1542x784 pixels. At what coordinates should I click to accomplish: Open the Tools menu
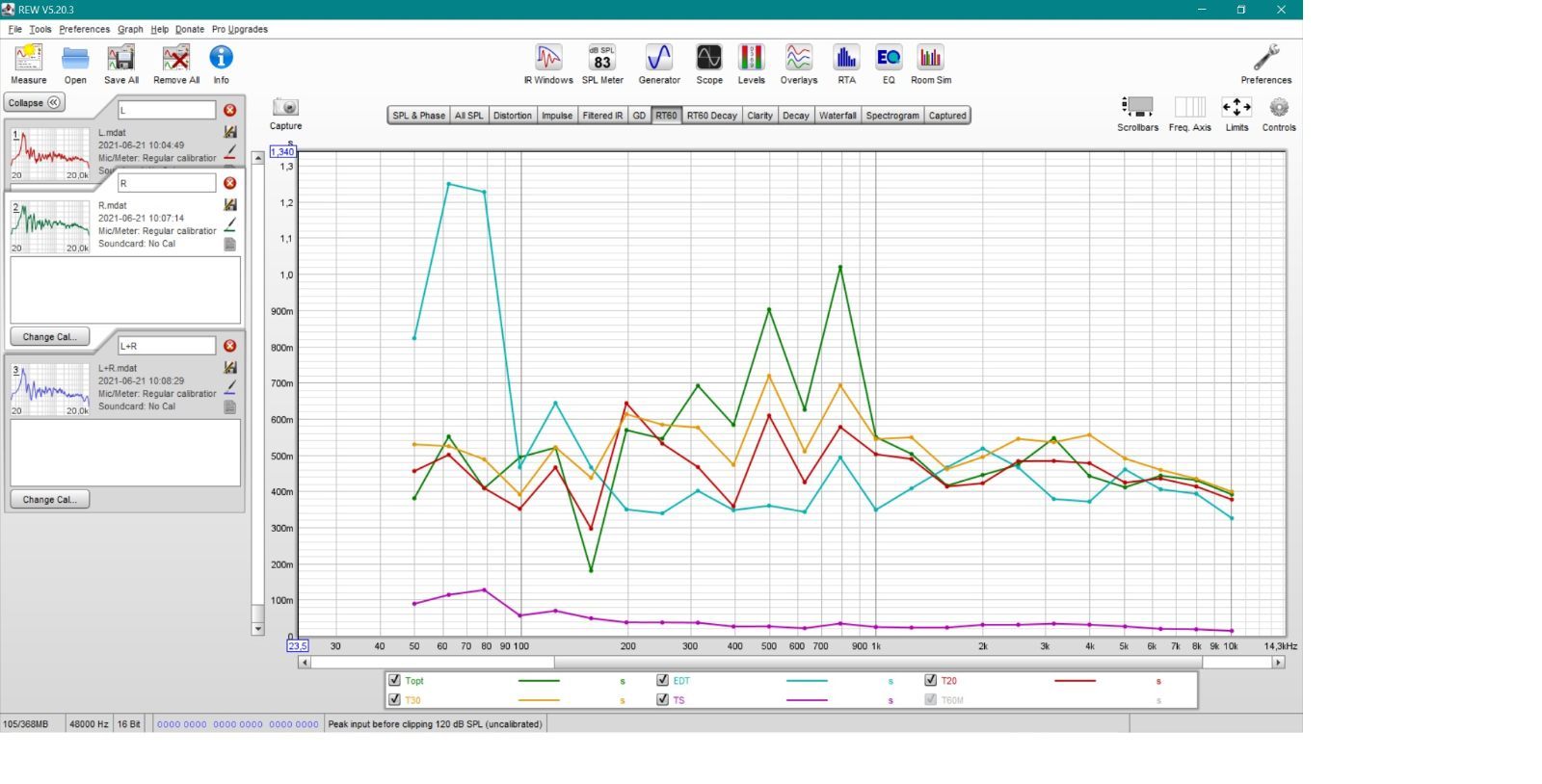(x=40, y=29)
